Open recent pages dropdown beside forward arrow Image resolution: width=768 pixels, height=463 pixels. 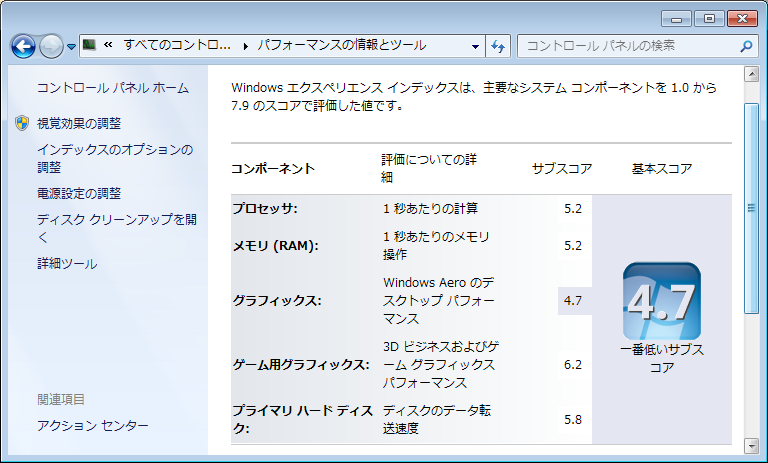(72, 47)
